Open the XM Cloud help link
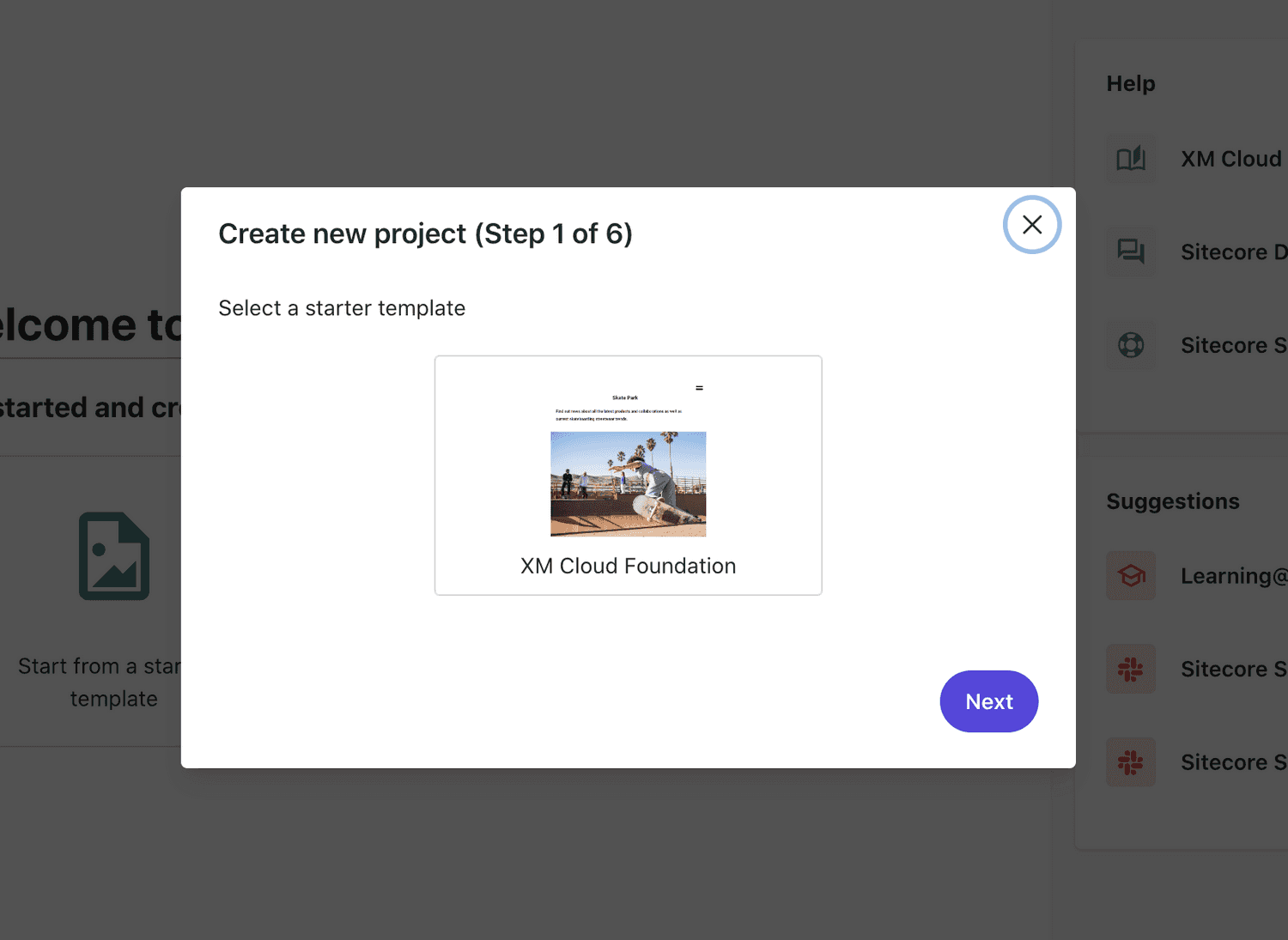The height and width of the screenshot is (940, 1288). [1230, 159]
